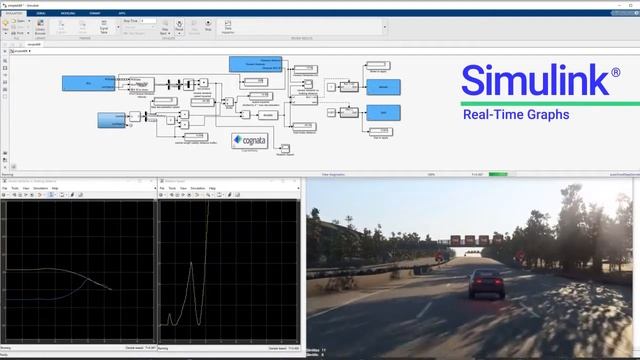The width and height of the screenshot is (640, 360).
Task: Open the Signal Table tool
Action: click(104, 27)
